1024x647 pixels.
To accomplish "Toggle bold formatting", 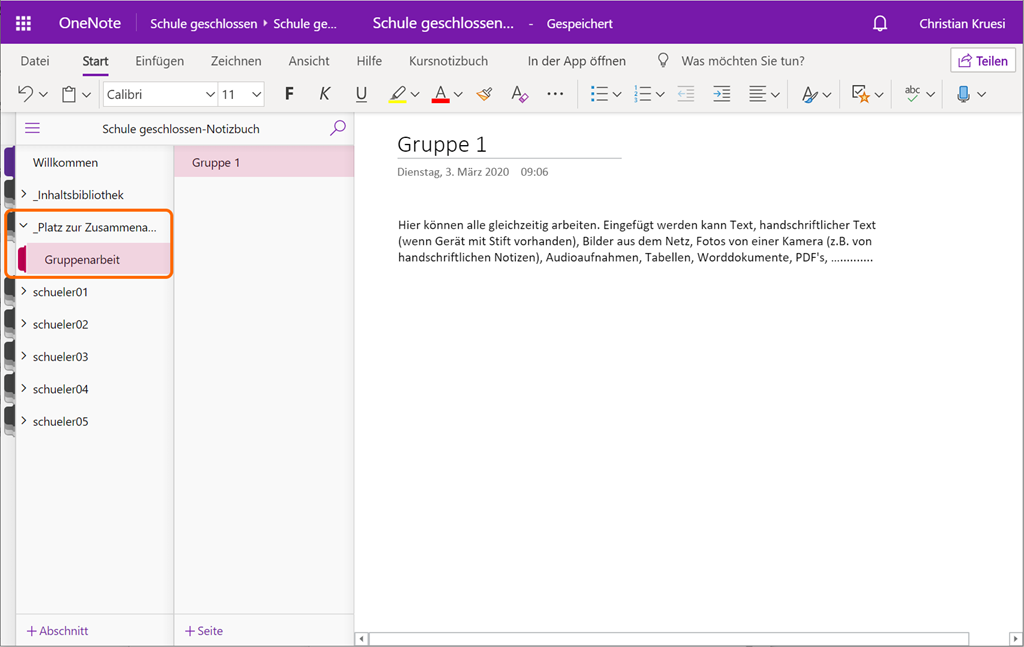I will pyautogui.click(x=289, y=94).
